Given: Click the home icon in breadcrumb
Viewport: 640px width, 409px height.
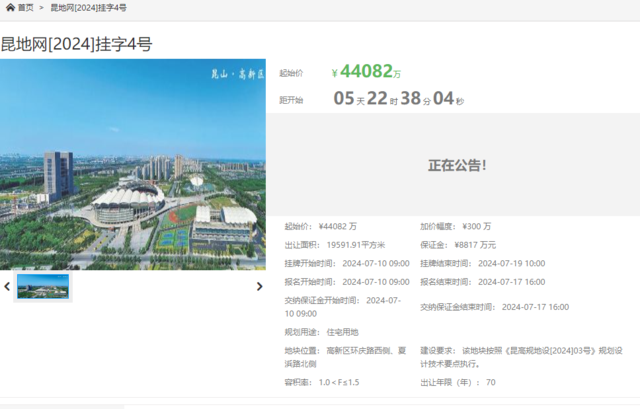Looking at the screenshot, I should pos(10,7).
